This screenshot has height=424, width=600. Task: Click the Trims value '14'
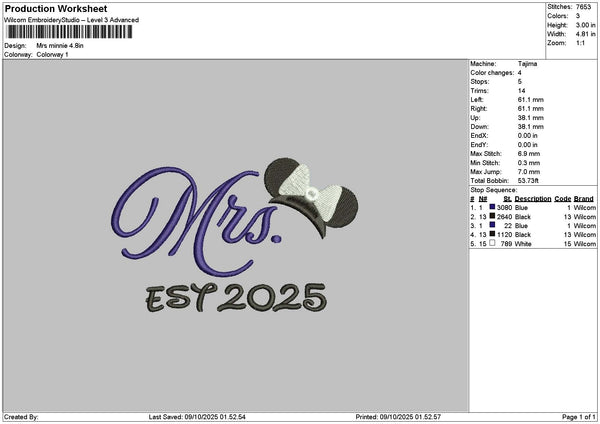[x=521, y=91]
